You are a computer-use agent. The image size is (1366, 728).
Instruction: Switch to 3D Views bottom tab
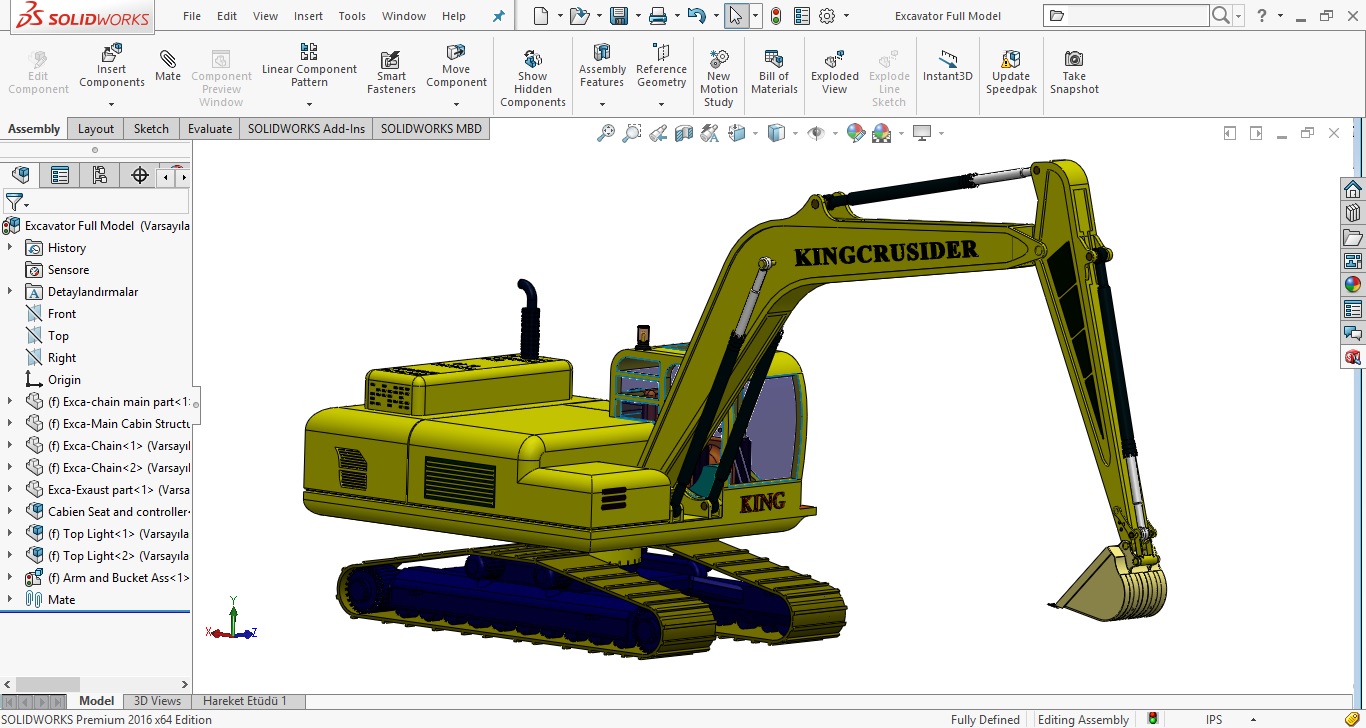coord(157,701)
